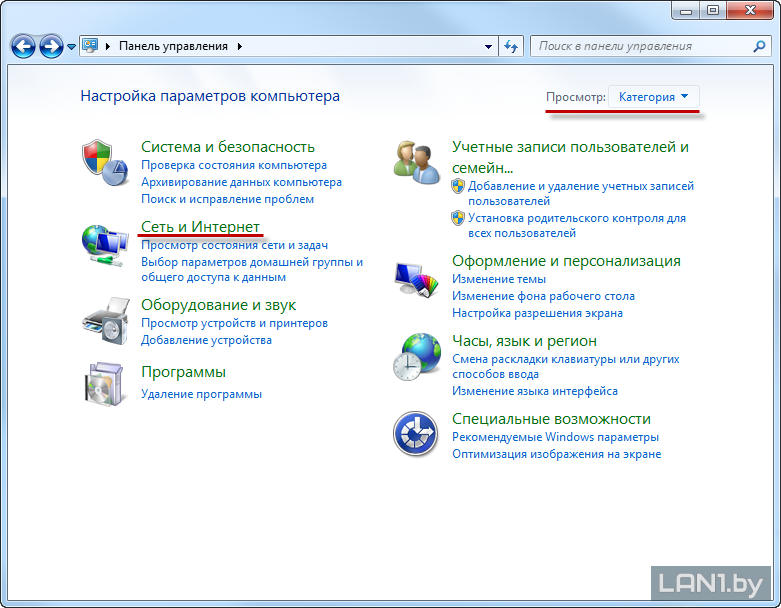Open 'Просмотр состояния сети и задач'

(235, 245)
